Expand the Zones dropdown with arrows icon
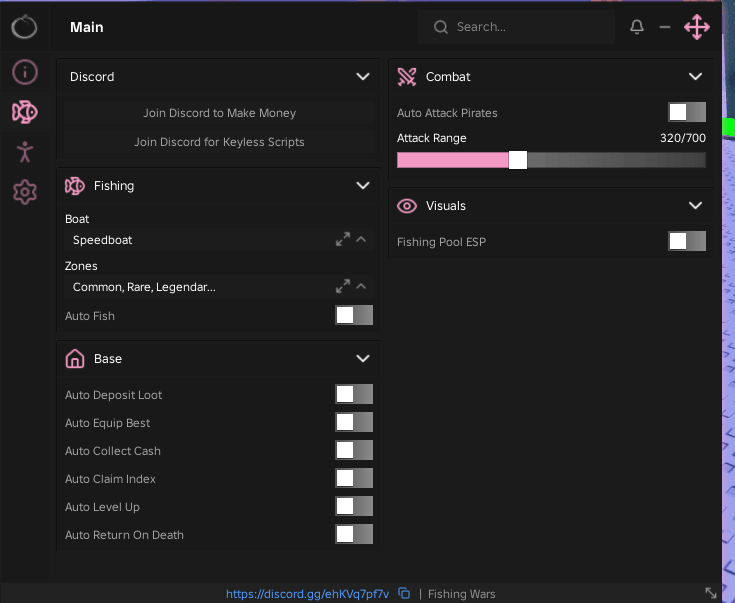The image size is (735, 603). [x=343, y=286]
